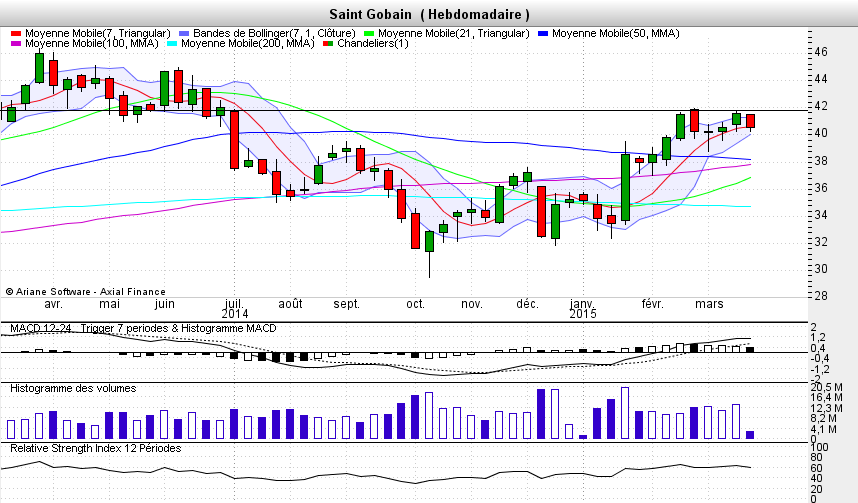Click the 'sept.' month label on the time axis

point(346,304)
